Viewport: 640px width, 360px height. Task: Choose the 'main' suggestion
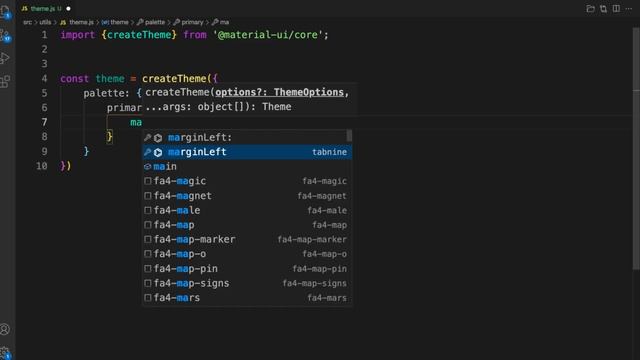coord(247,167)
